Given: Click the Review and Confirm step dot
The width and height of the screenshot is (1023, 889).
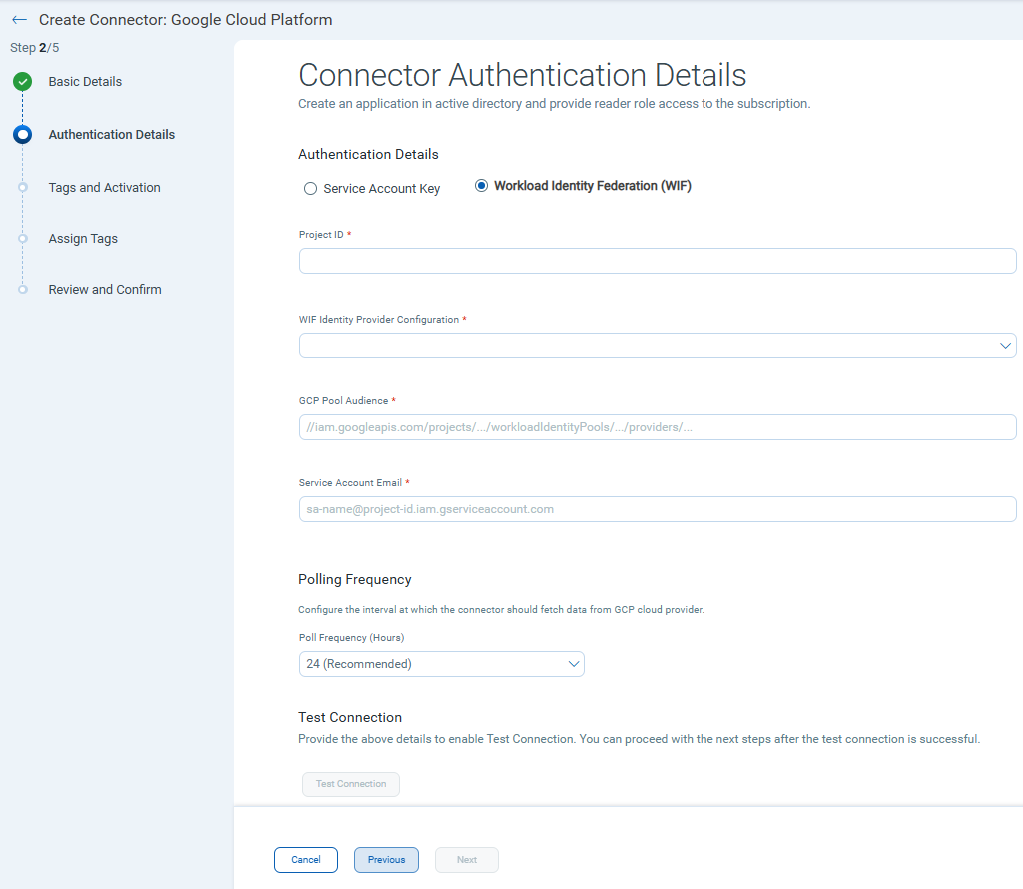Looking at the screenshot, I should coord(23,290).
